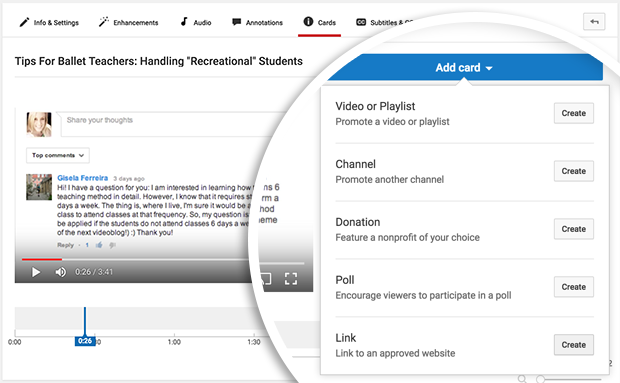Open the Subtitles & CC tab

click(384, 23)
